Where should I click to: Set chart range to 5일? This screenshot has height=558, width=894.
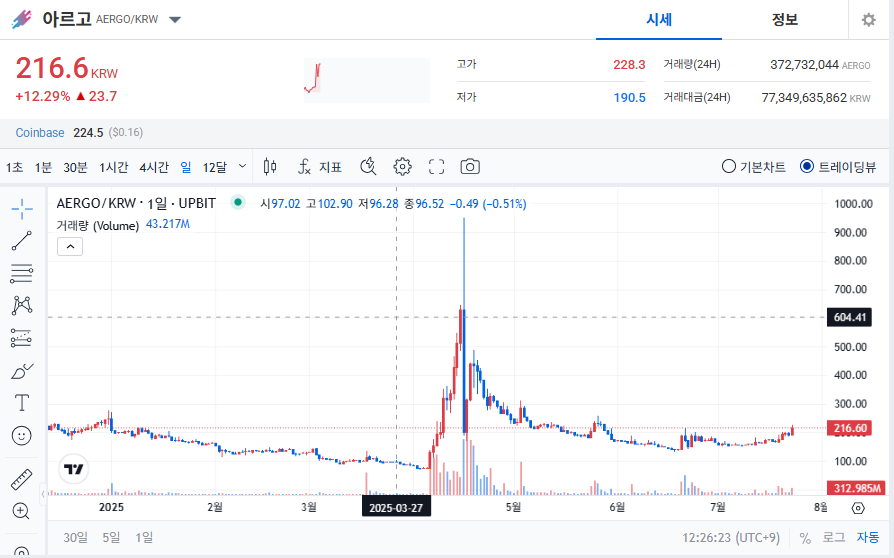coord(111,537)
